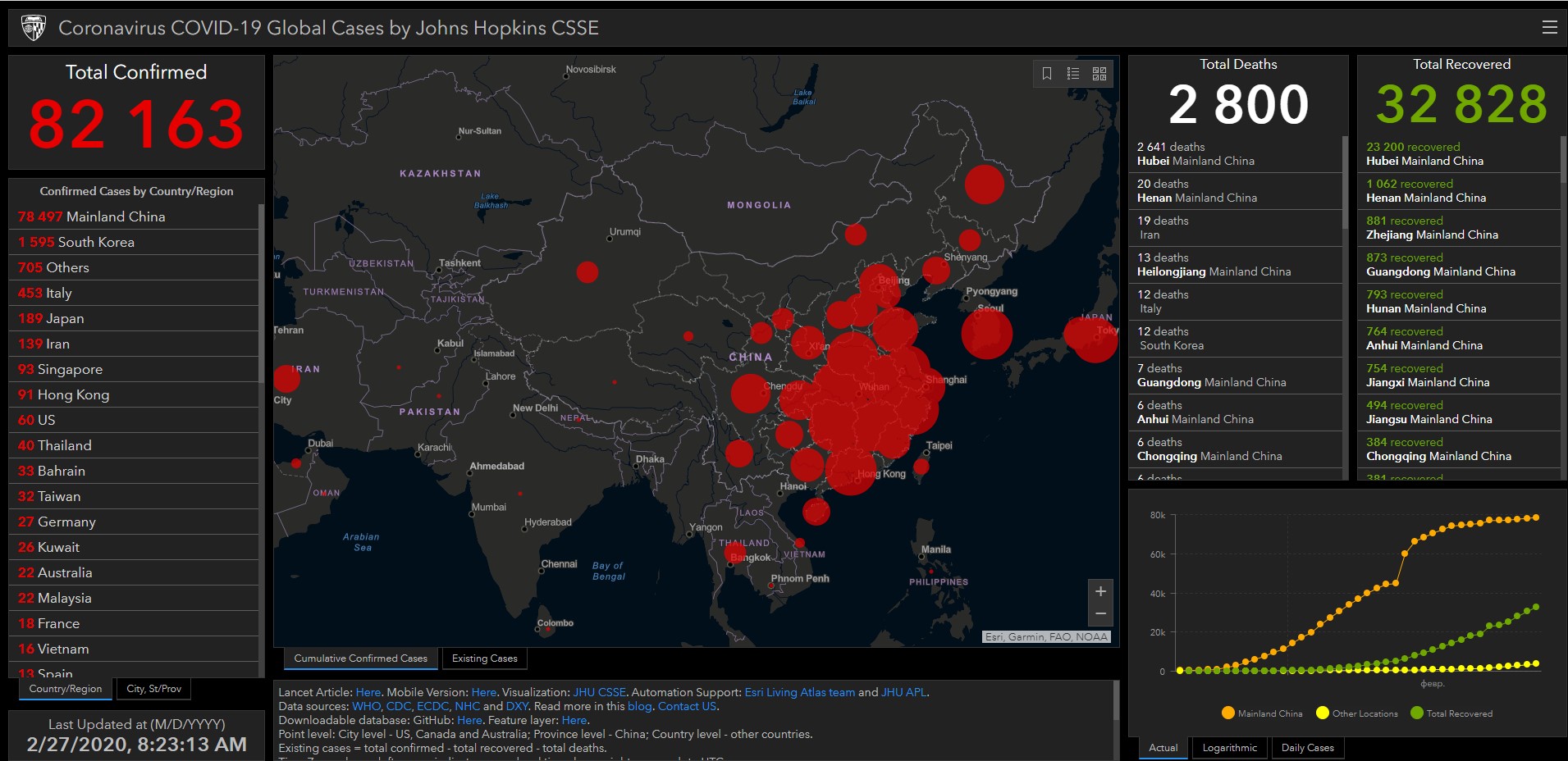Click the red circle over South Korea
The height and width of the screenshot is (761, 1568).
coord(986,333)
